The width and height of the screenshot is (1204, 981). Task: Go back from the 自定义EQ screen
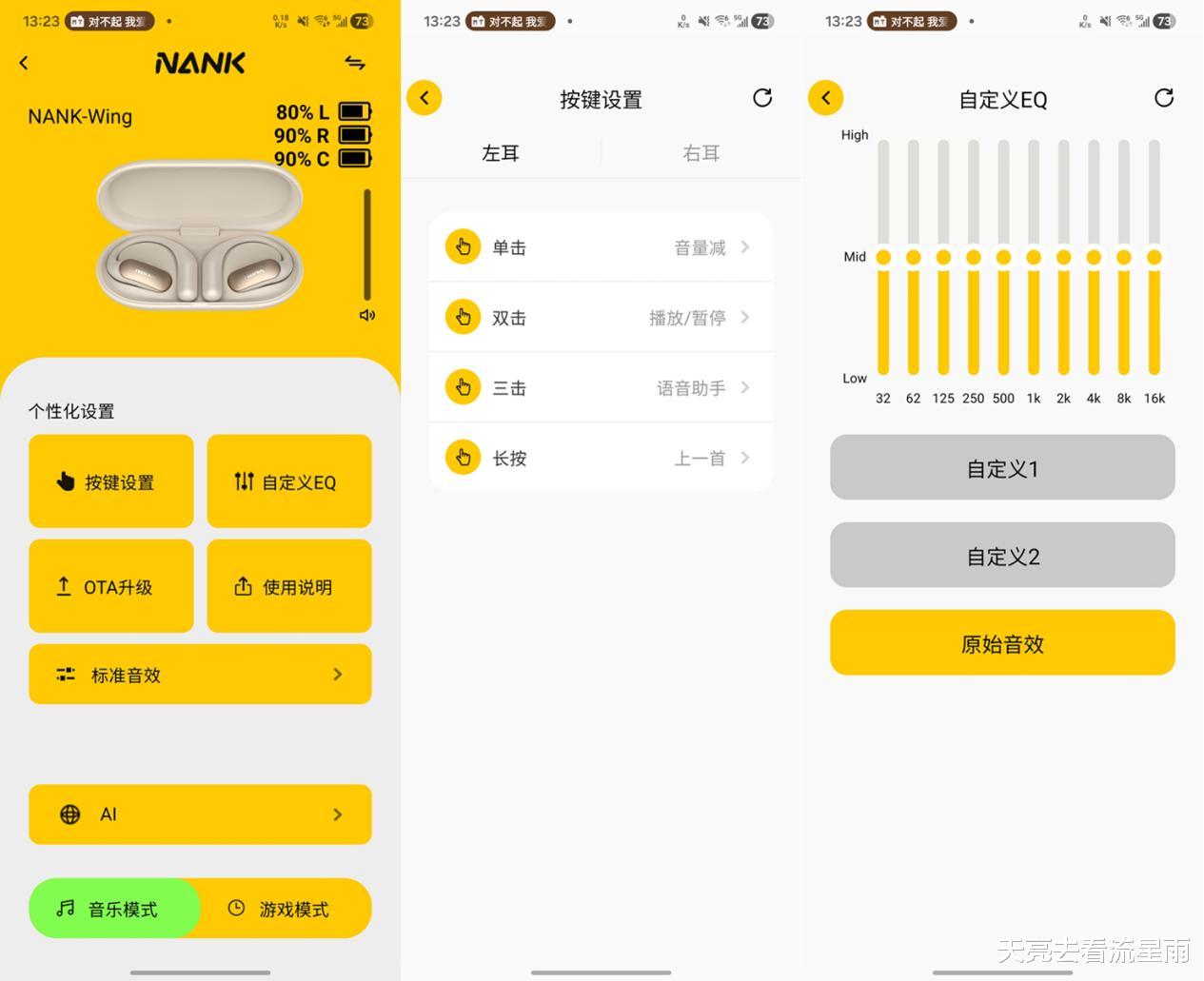[826, 98]
